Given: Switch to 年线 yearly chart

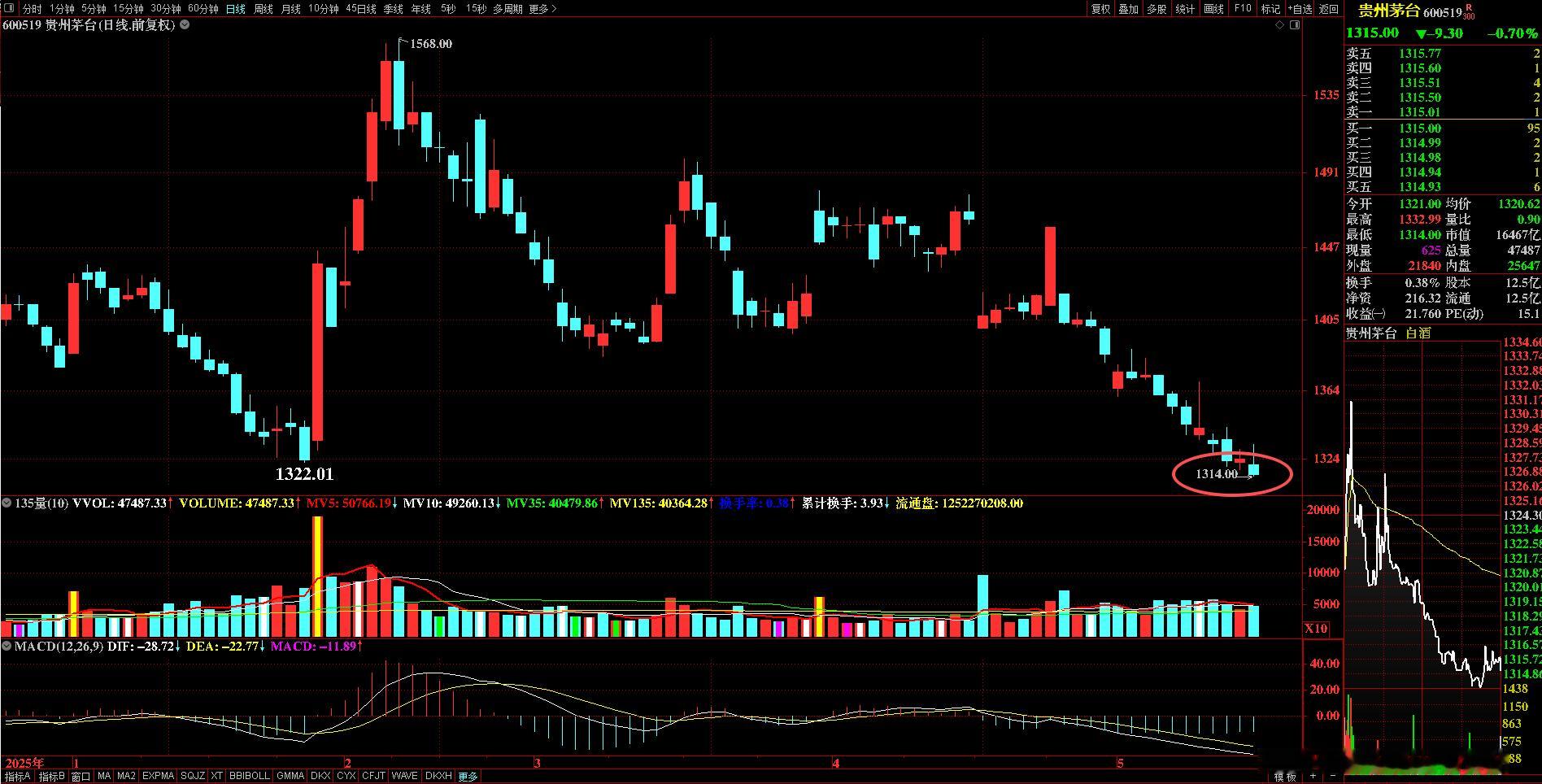Looking at the screenshot, I should click(420, 9).
